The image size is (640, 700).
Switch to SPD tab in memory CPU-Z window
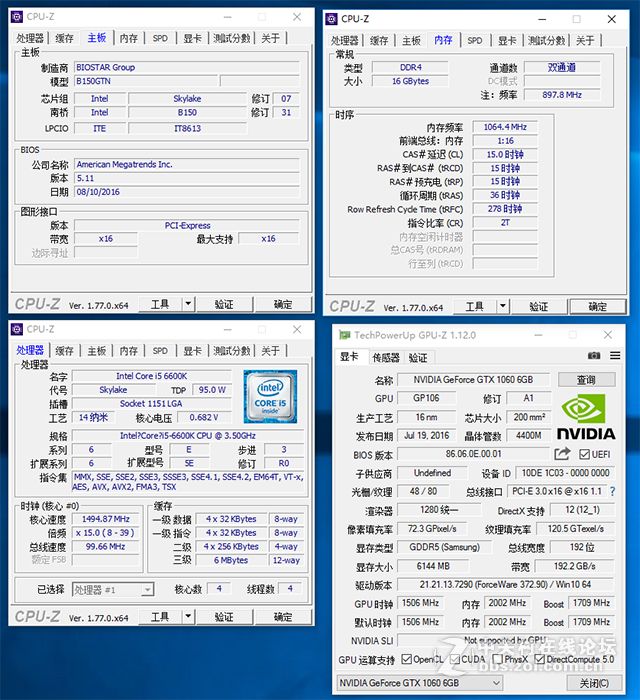tap(474, 41)
